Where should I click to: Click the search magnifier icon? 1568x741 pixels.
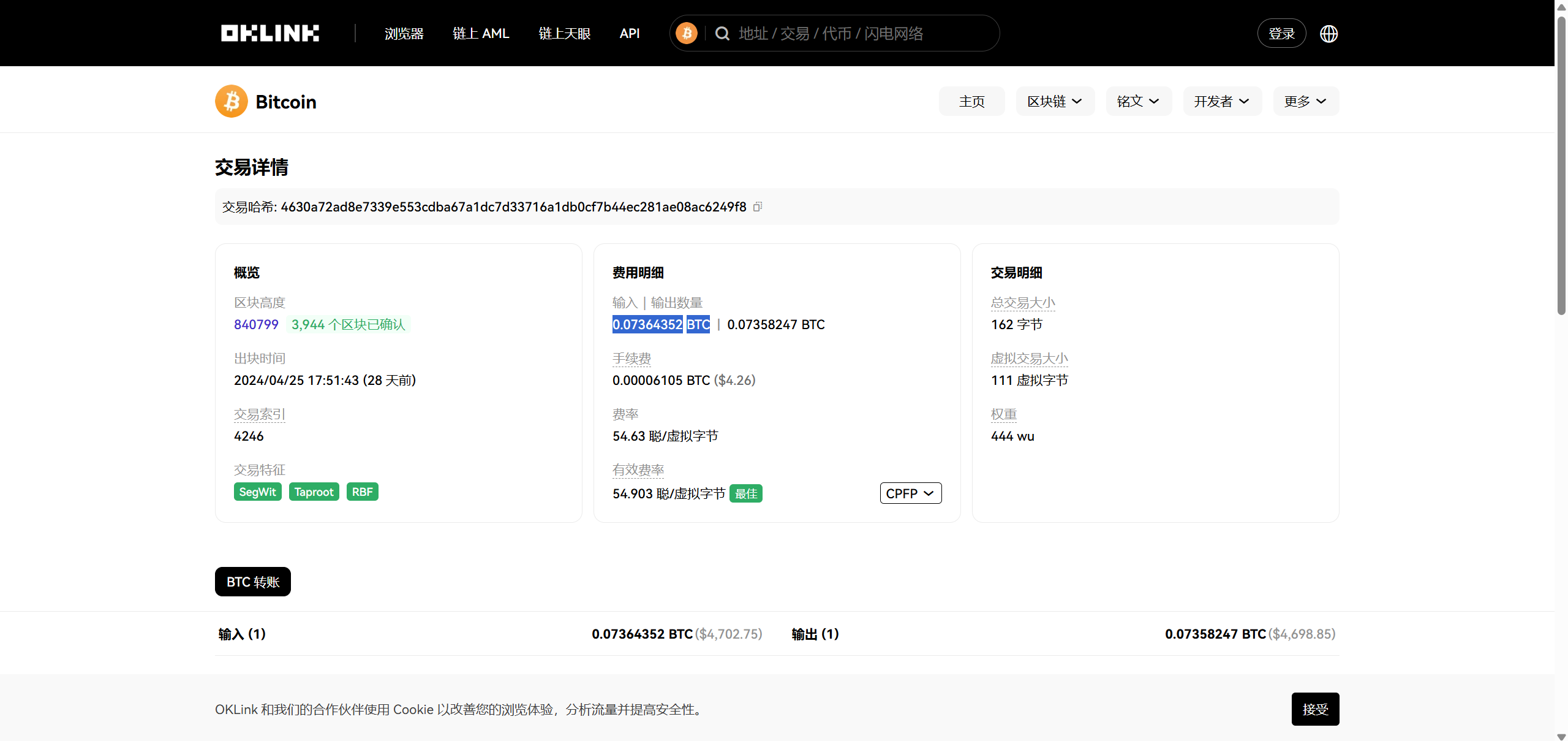722,33
